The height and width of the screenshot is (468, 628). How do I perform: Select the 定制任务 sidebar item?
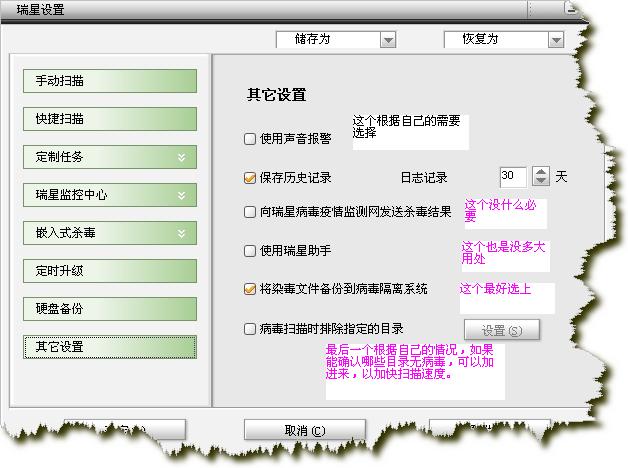pos(110,157)
